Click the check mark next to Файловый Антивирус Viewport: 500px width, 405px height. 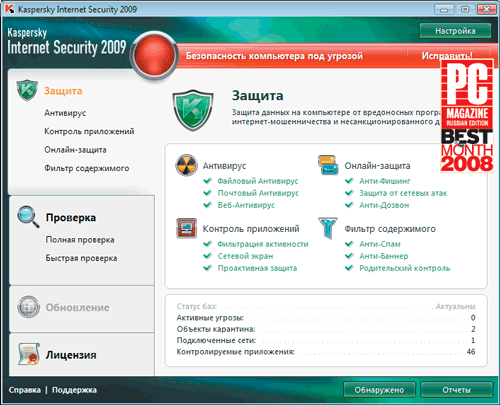tap(208, 181)
